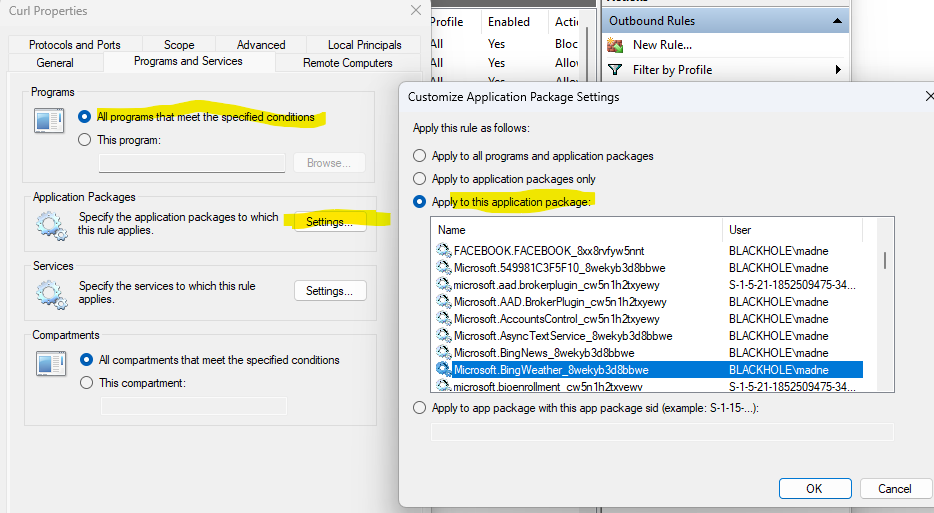Open Services Settings button
The image size is (934, 513).
pyautogui.click(x=330, y=291)
